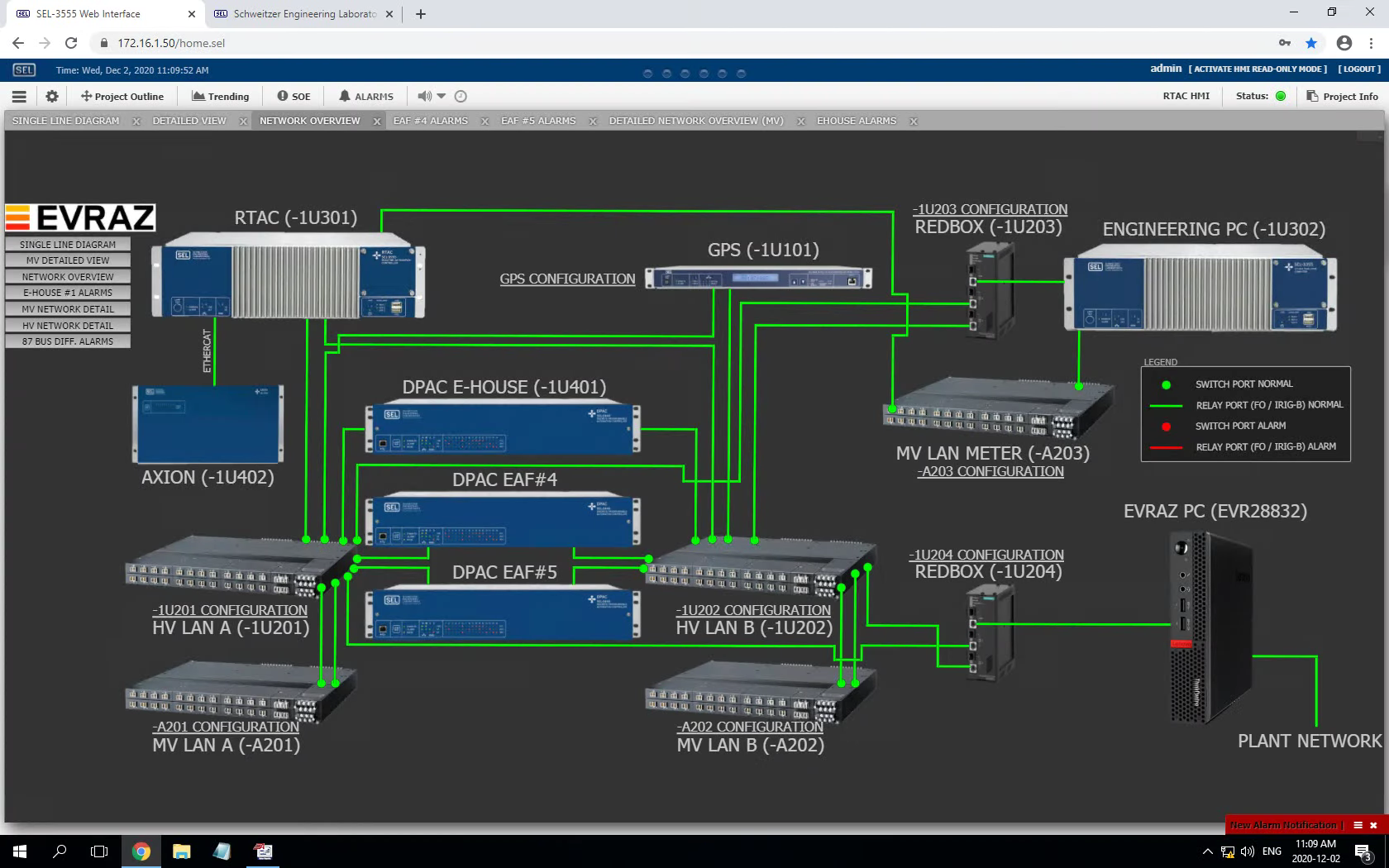Open -A203 CONFIGURATION link
1389x868 pixels.
click(990, 471)
